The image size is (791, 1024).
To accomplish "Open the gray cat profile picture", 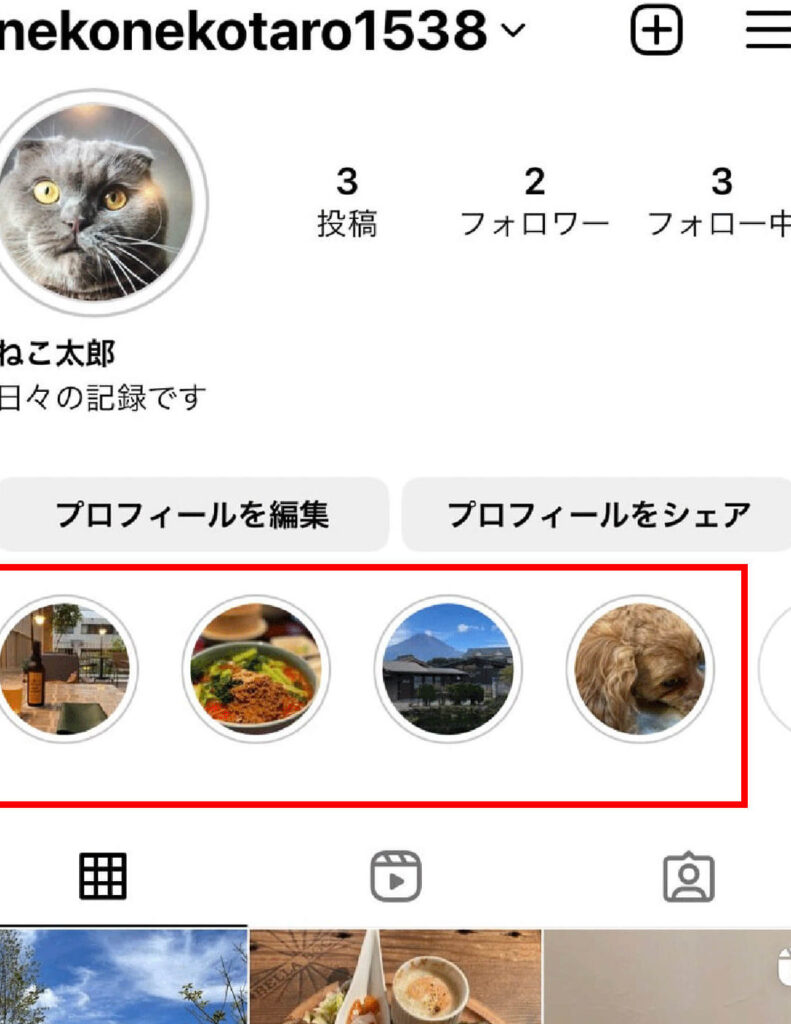I will (96, 202).
